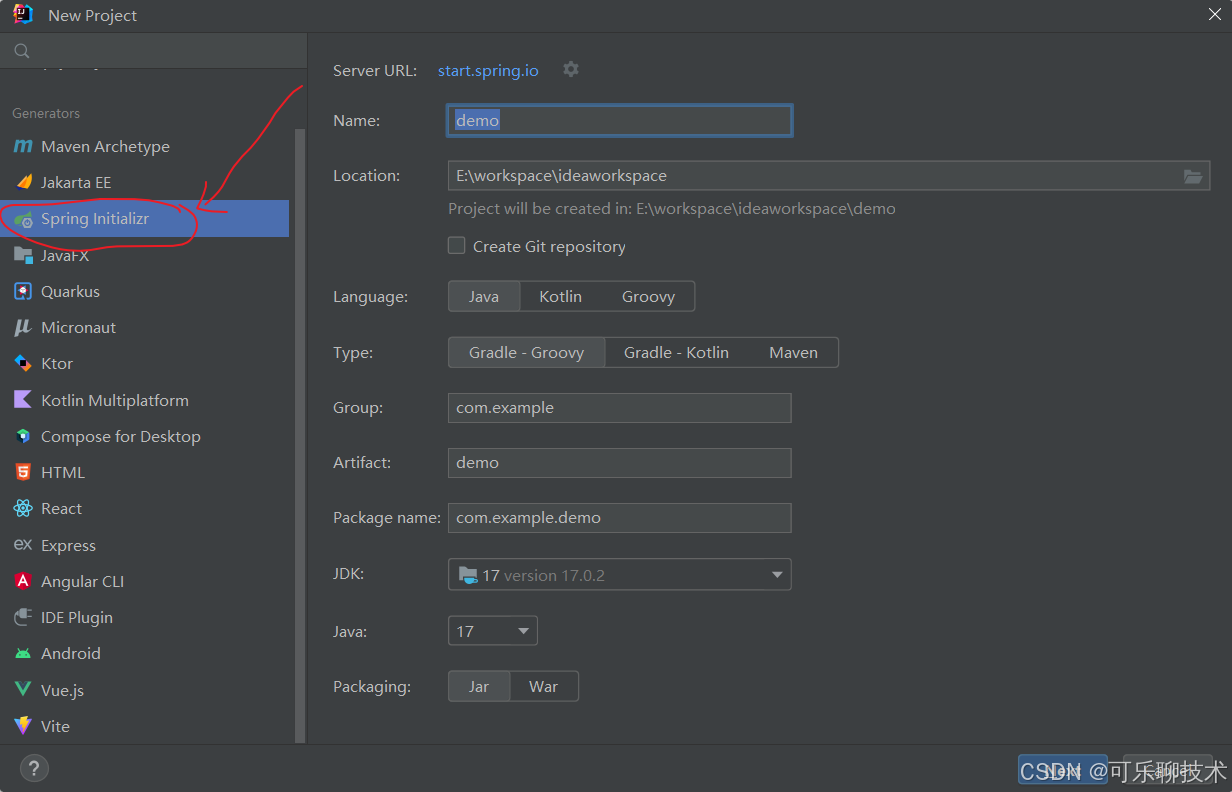
Task: Click the IntelliJ logo in title bar
Action: point(23,14)
